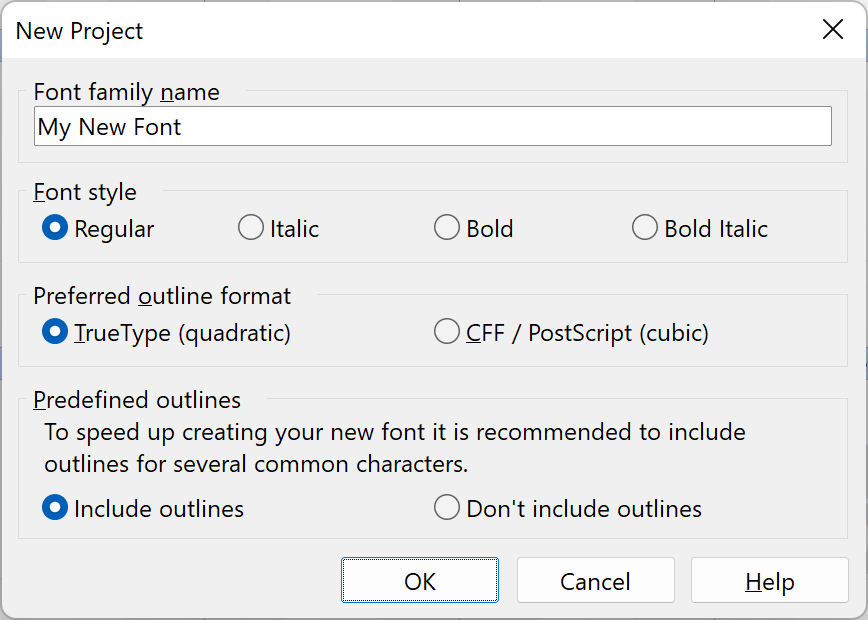The width and height of the screenshot is (868, 620).
Task: Choose CFF / PostScript (cubic) format
Action: [x=446, y=333]
